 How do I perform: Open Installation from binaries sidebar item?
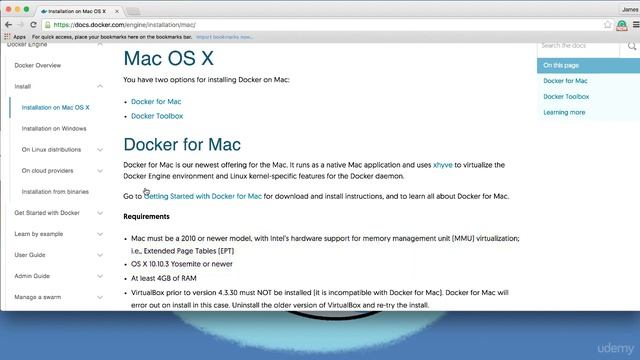[x=55, y=192]
